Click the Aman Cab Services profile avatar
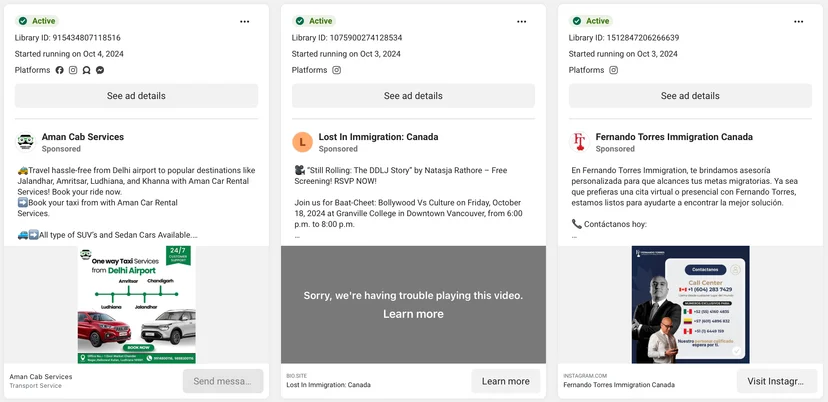Screen dimensions: 828x402 (25, 142)
